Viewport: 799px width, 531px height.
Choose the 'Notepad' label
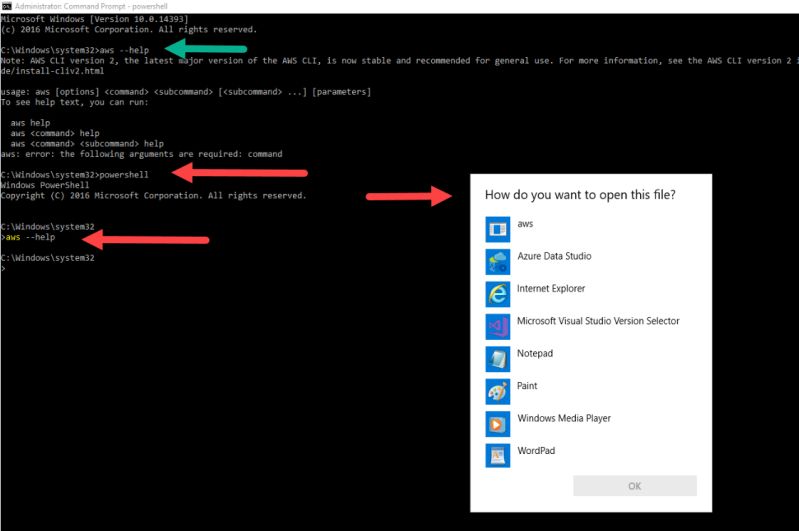(535, 353)
